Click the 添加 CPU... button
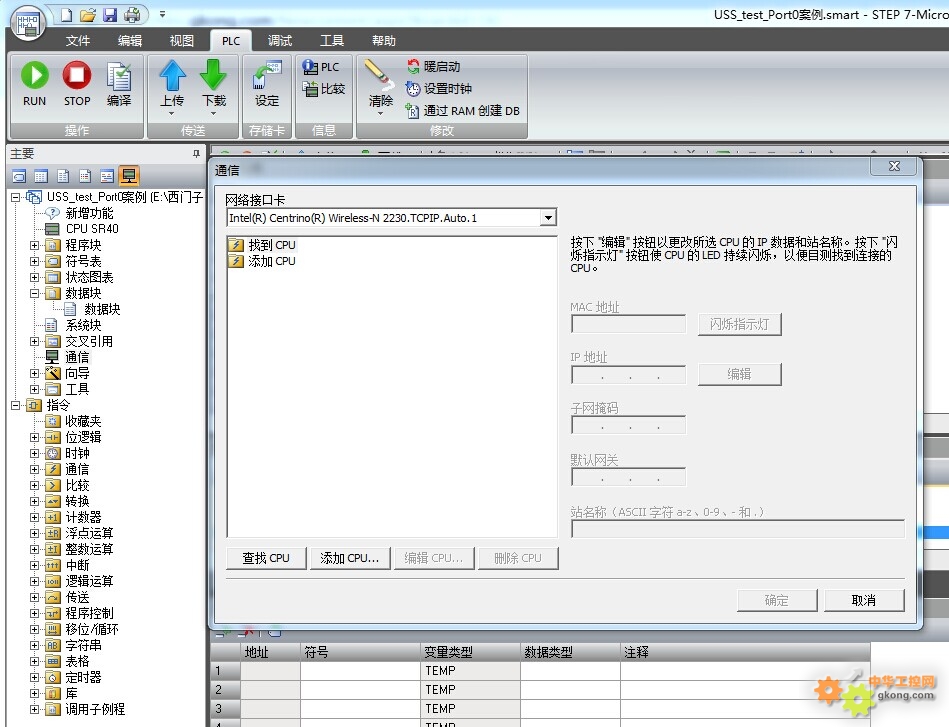 tap(350, 558)
